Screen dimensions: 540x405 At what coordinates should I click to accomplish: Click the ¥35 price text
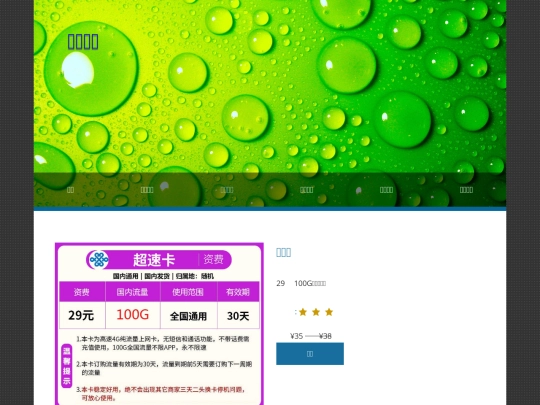point(297,336)
